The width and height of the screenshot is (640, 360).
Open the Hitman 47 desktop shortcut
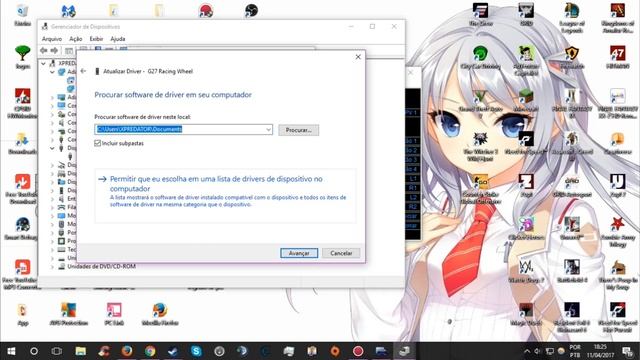(x=617, y=57)
